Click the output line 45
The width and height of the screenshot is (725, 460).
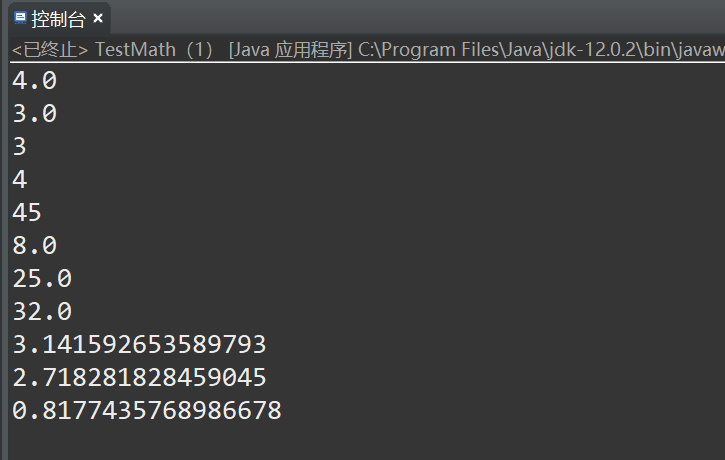tap(27, 213)
